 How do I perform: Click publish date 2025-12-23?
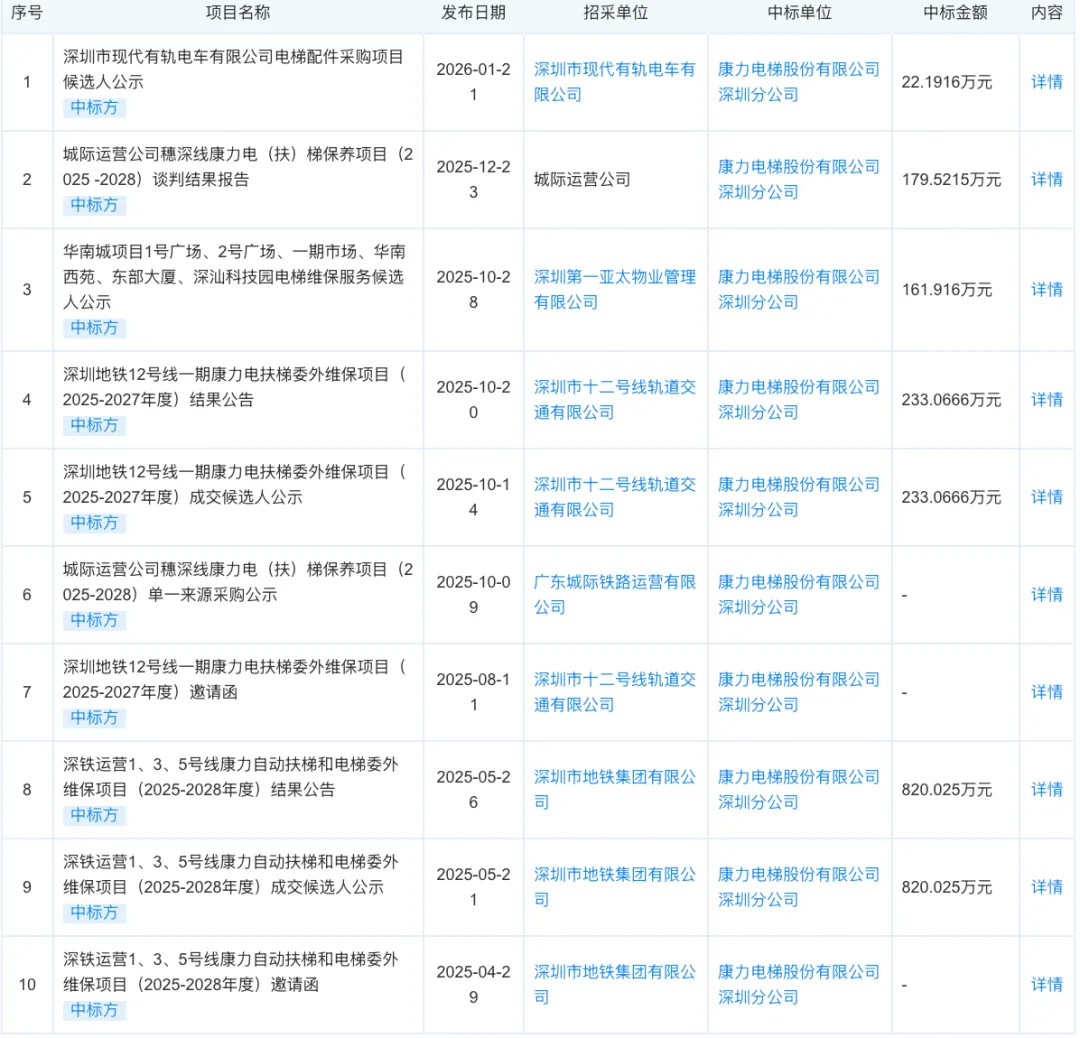tap(473, 180)
